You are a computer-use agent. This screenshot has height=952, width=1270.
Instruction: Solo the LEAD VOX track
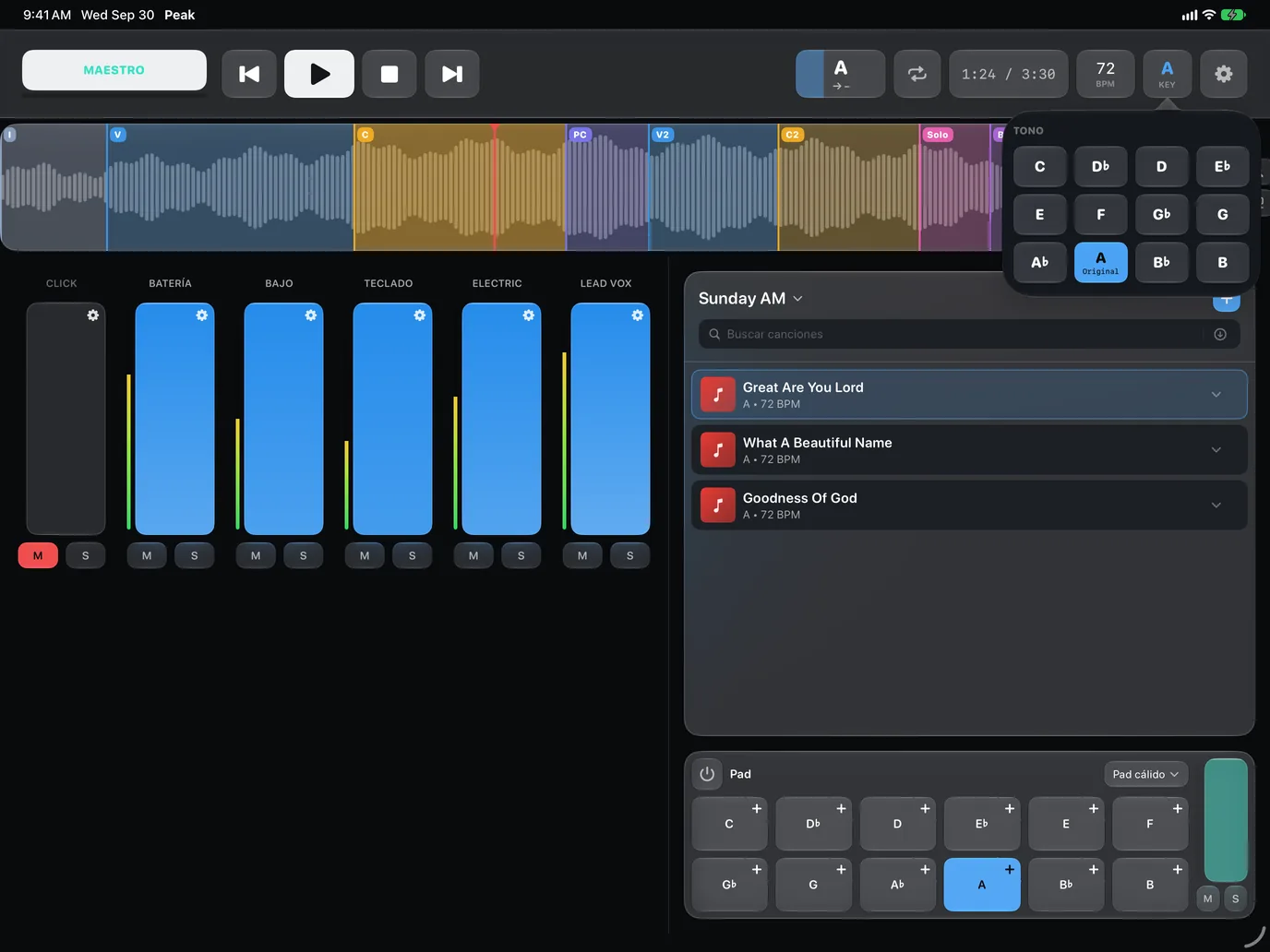pyautogui.click(x=630, y=555)
